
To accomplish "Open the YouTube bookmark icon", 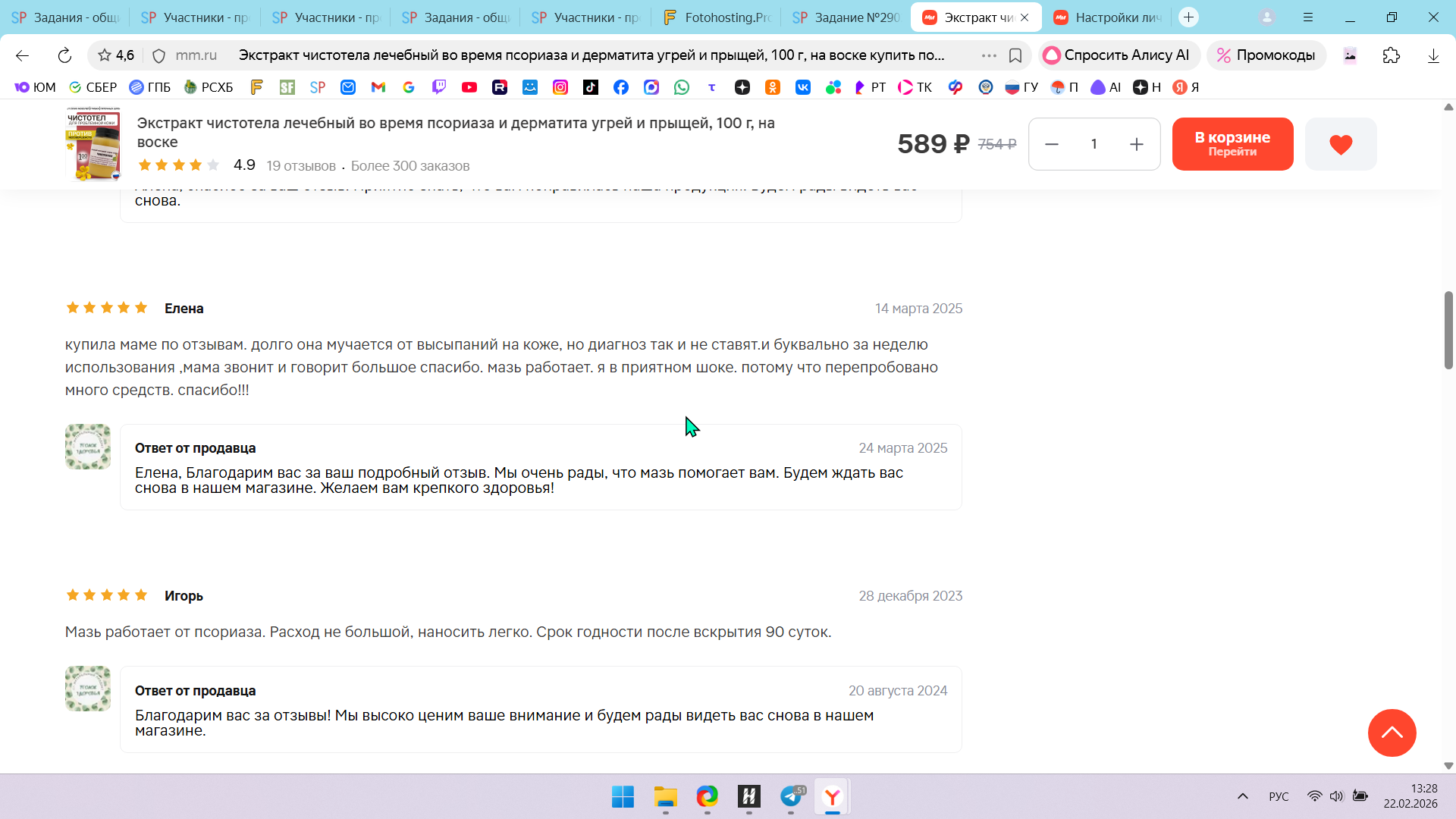I will [469, 87].
